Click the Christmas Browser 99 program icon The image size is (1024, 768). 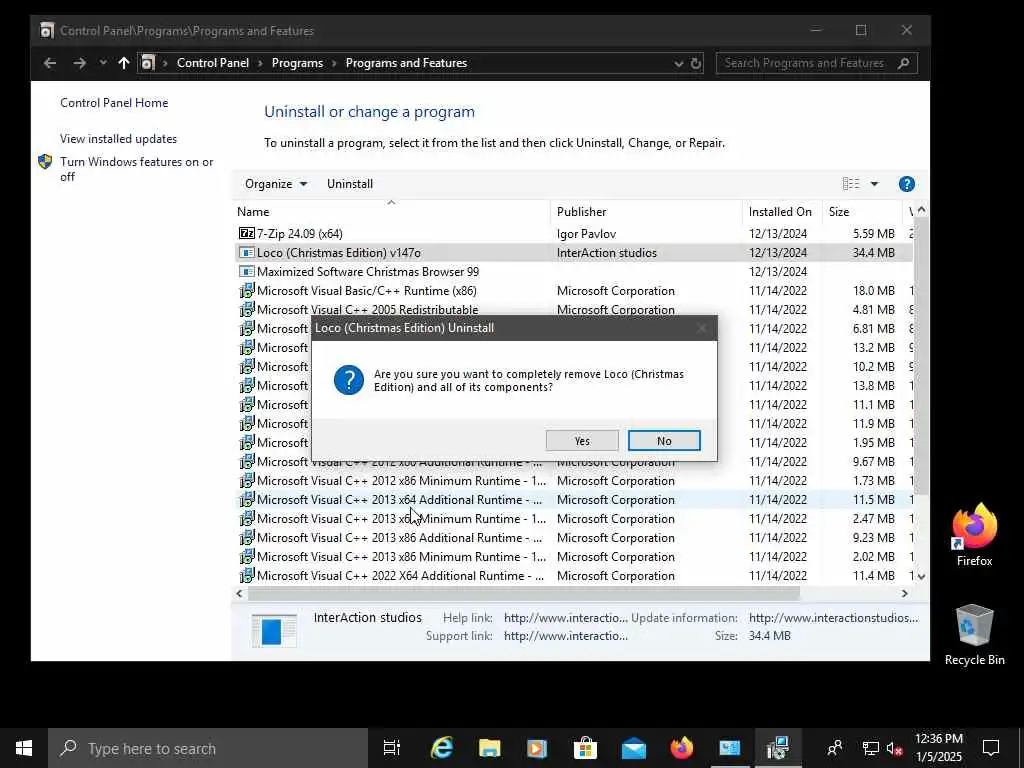pyautogui.click(x=246, y=272)
